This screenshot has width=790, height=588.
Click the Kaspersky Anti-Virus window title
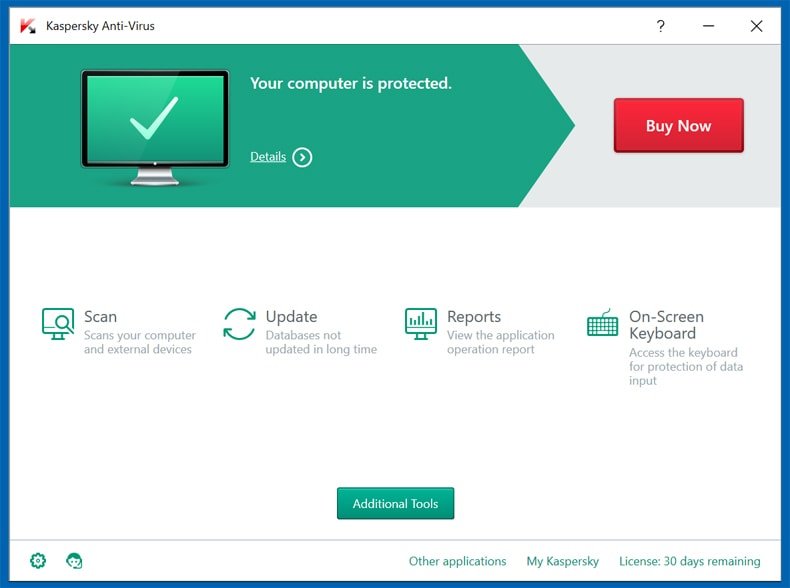100,26
